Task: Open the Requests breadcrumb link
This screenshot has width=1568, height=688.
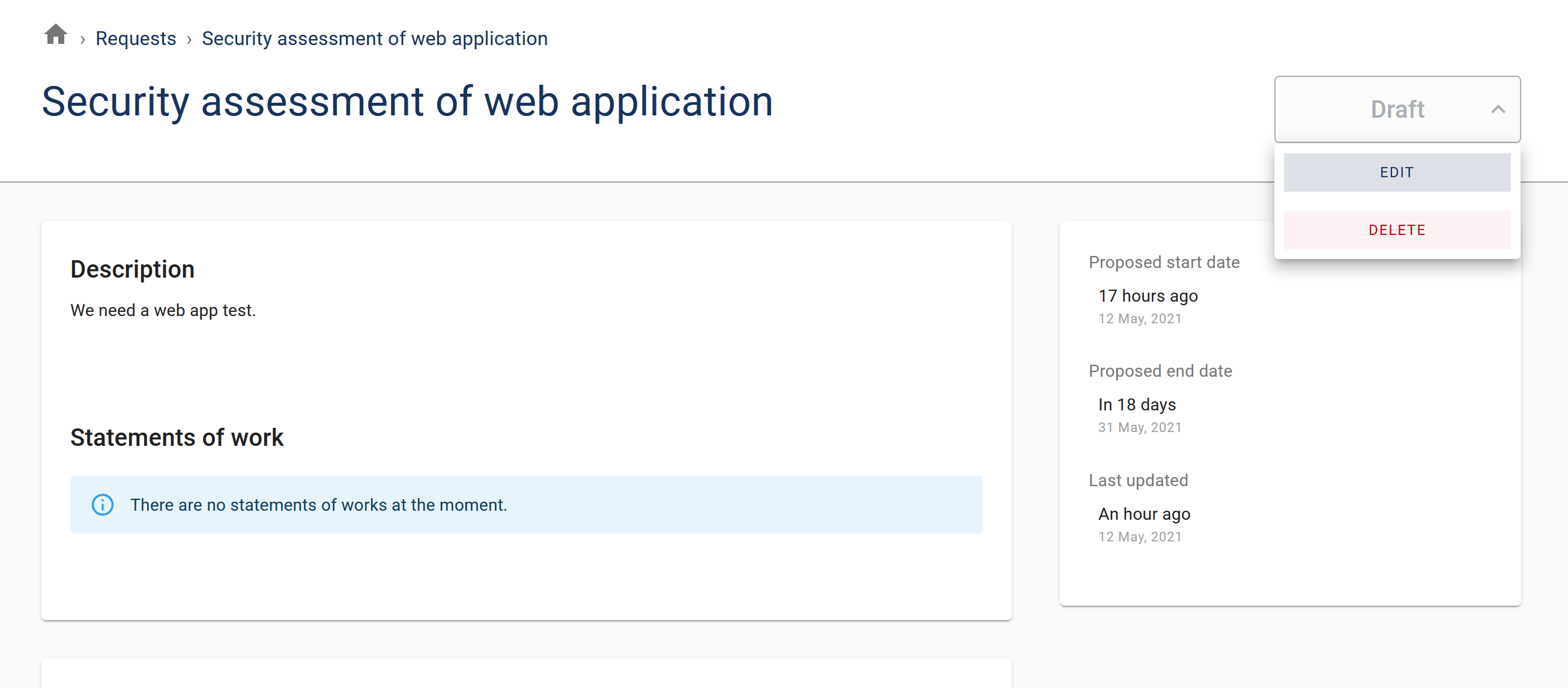Action: (136, 38)
